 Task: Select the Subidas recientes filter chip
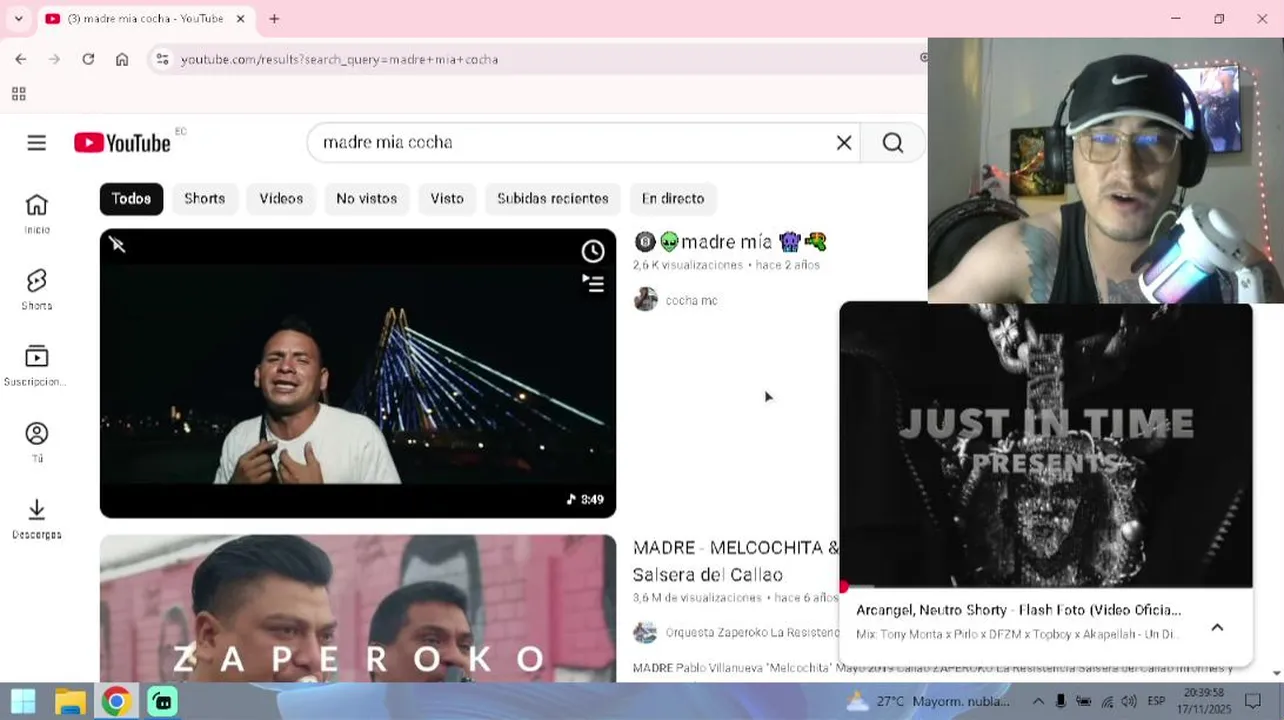tap(553, 199)
